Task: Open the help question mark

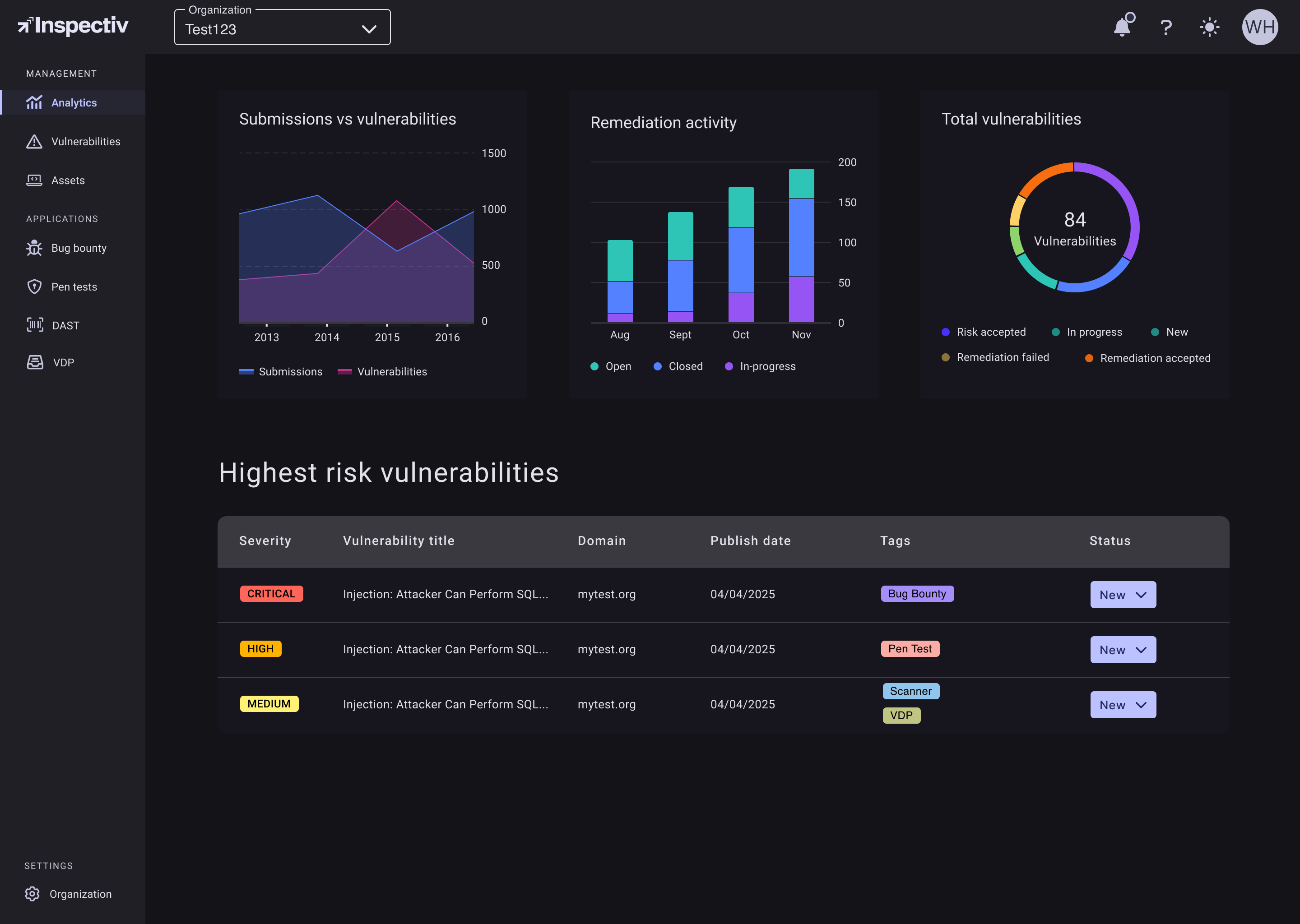Action: pyautogui.click(x=1165, y=27)
